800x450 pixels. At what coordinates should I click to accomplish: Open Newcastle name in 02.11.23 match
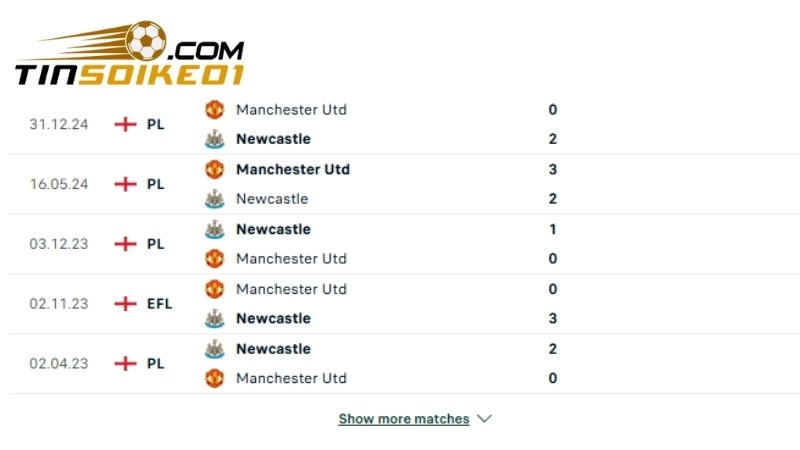pyautogui.click(x=273, y=318)
